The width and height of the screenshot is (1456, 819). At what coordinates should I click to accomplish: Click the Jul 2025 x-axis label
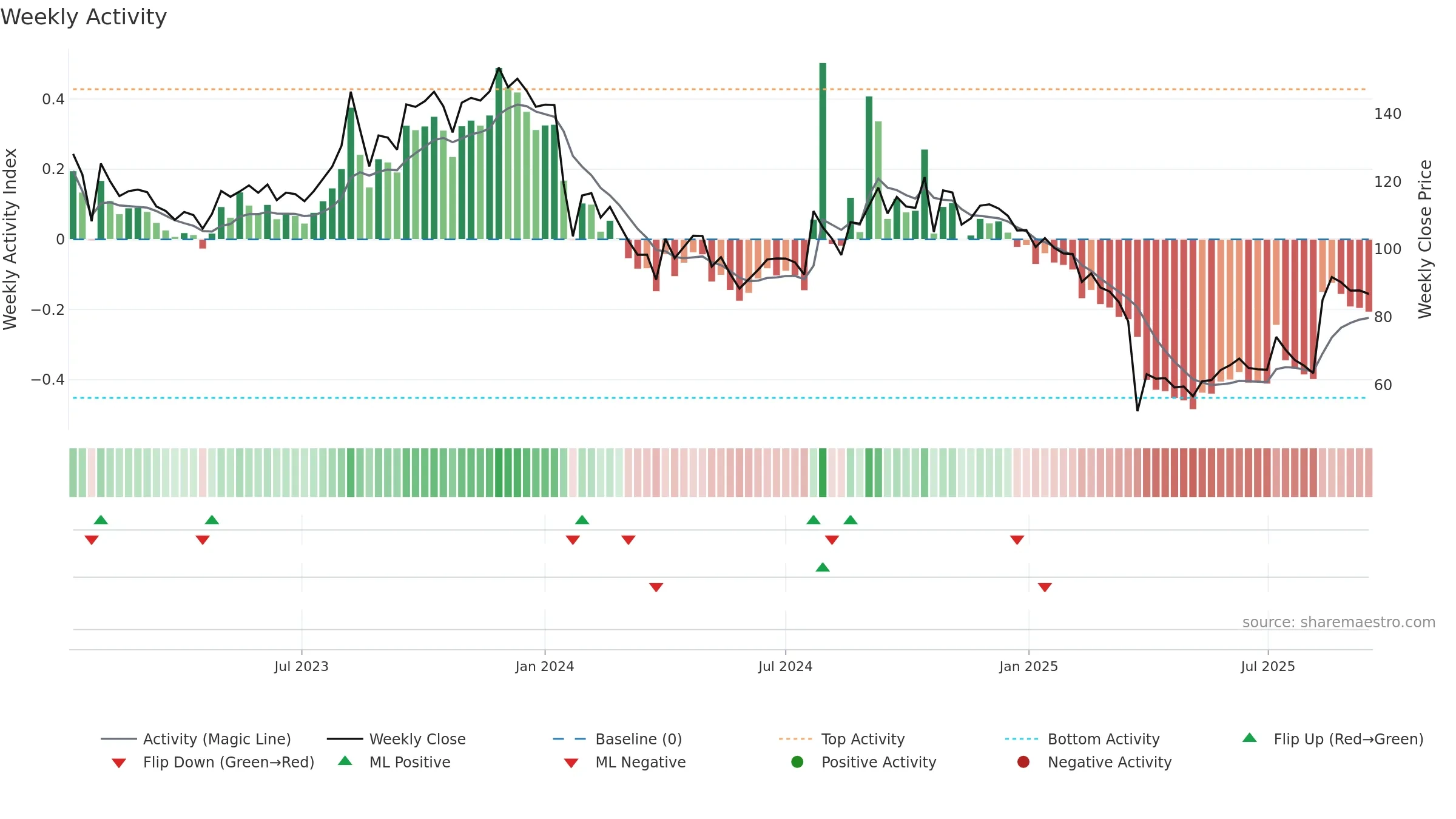pos(1268,666)
